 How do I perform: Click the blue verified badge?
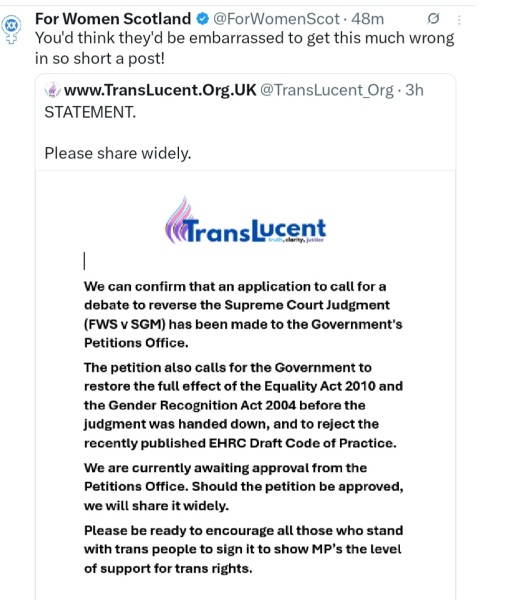coord(202,19)
